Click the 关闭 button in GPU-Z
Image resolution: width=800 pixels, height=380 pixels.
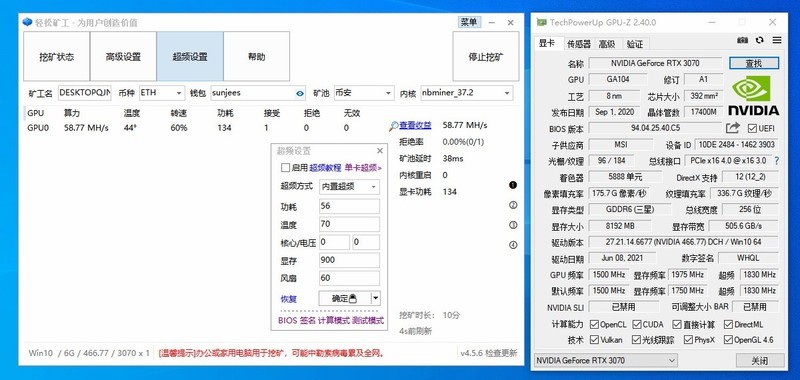point(759,361)
